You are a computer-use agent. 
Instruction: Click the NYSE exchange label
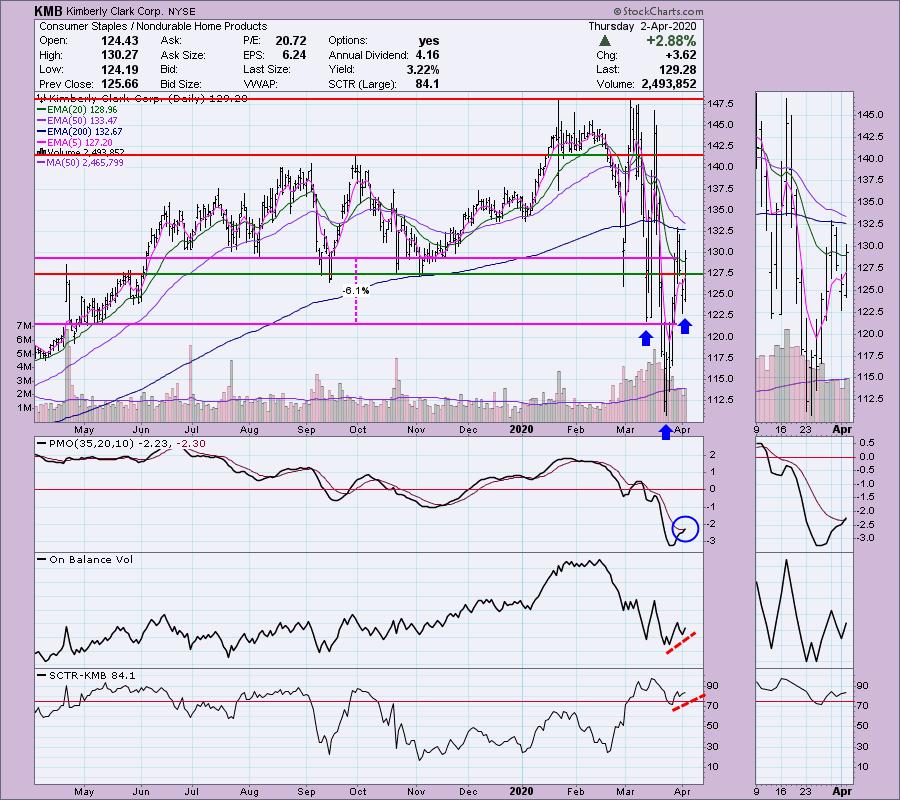(181, 11)
